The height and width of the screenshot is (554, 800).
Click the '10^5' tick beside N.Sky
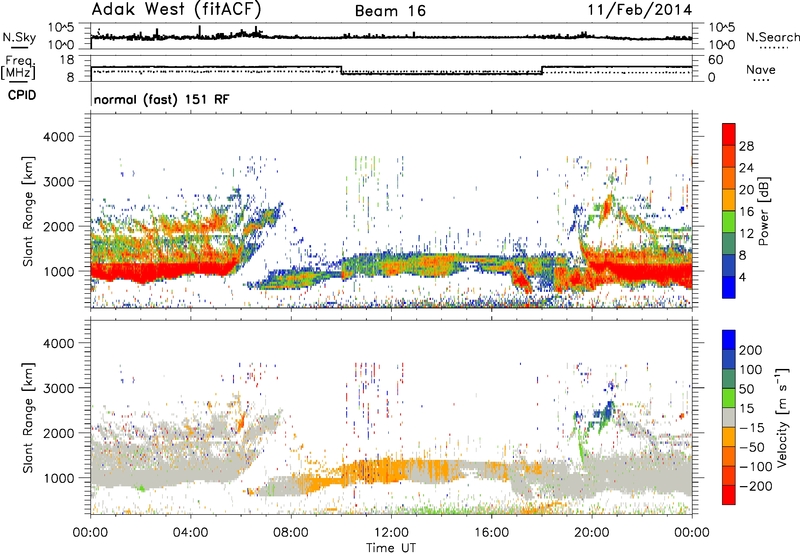61,28
